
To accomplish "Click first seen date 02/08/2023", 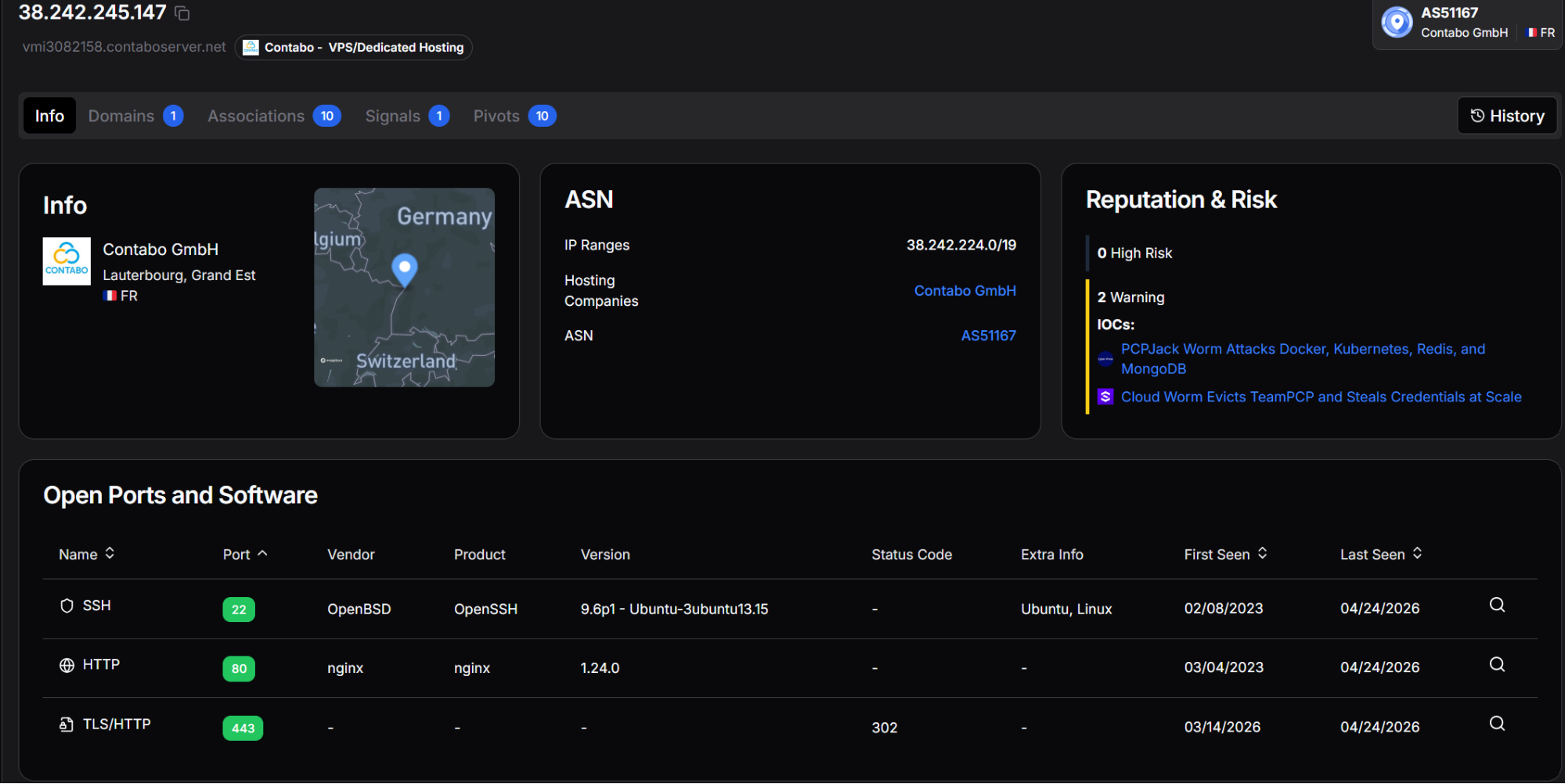I will pos(1223,609).
